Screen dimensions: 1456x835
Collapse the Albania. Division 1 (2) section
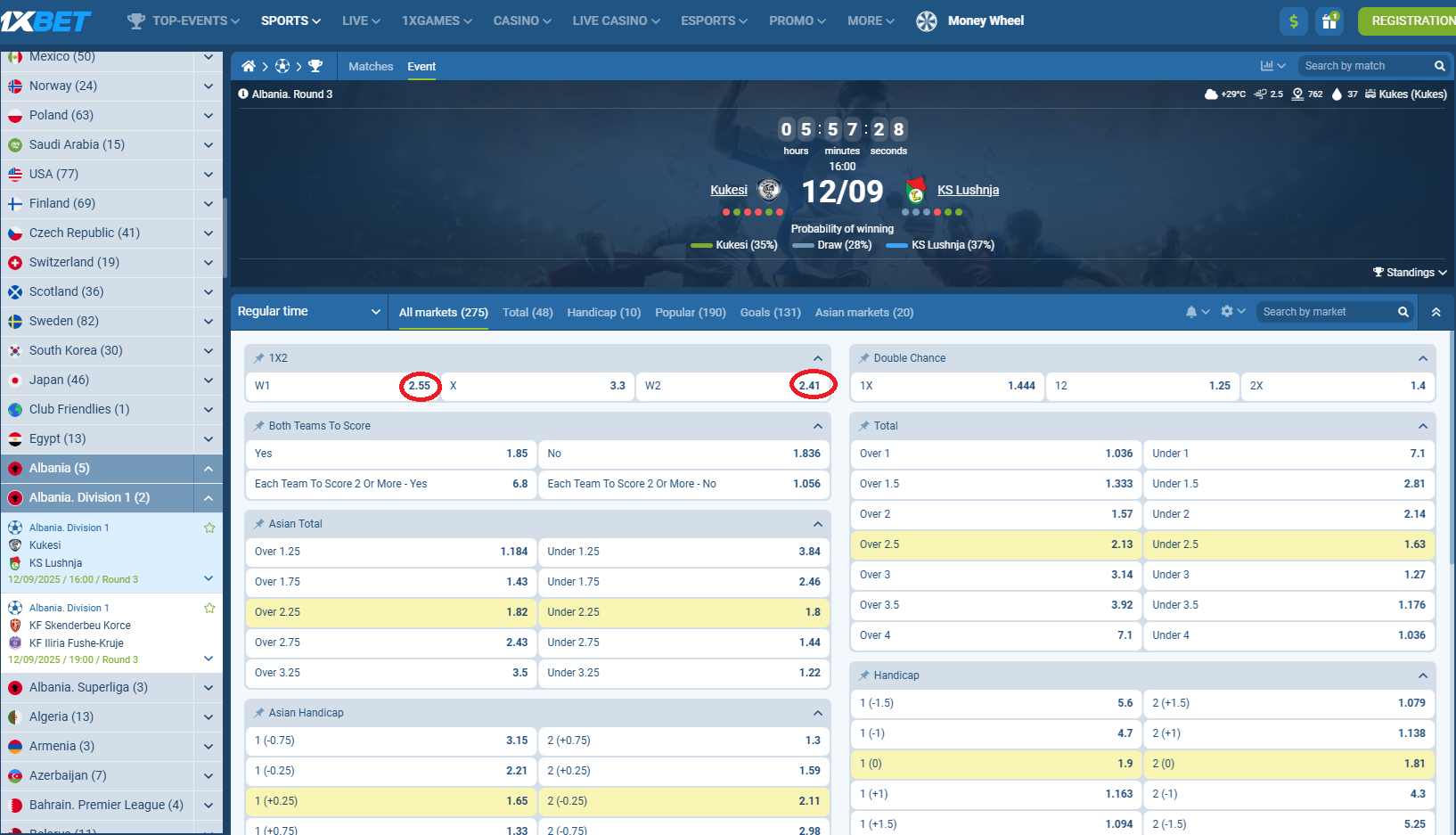(x=208, y=497)
